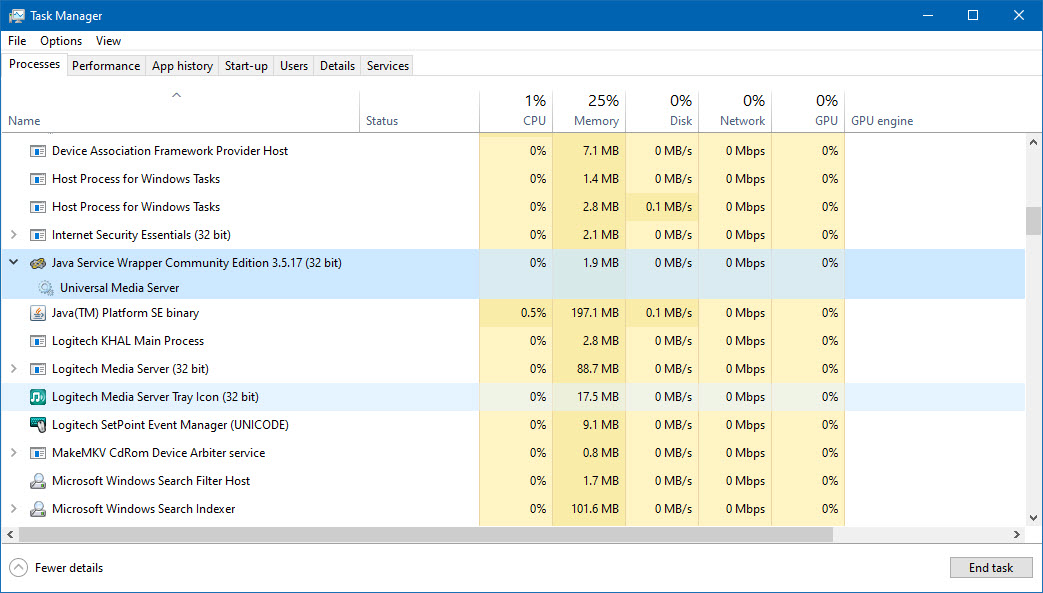Click the Java(TM) Platform SE binary icon

tap(38, 313)
